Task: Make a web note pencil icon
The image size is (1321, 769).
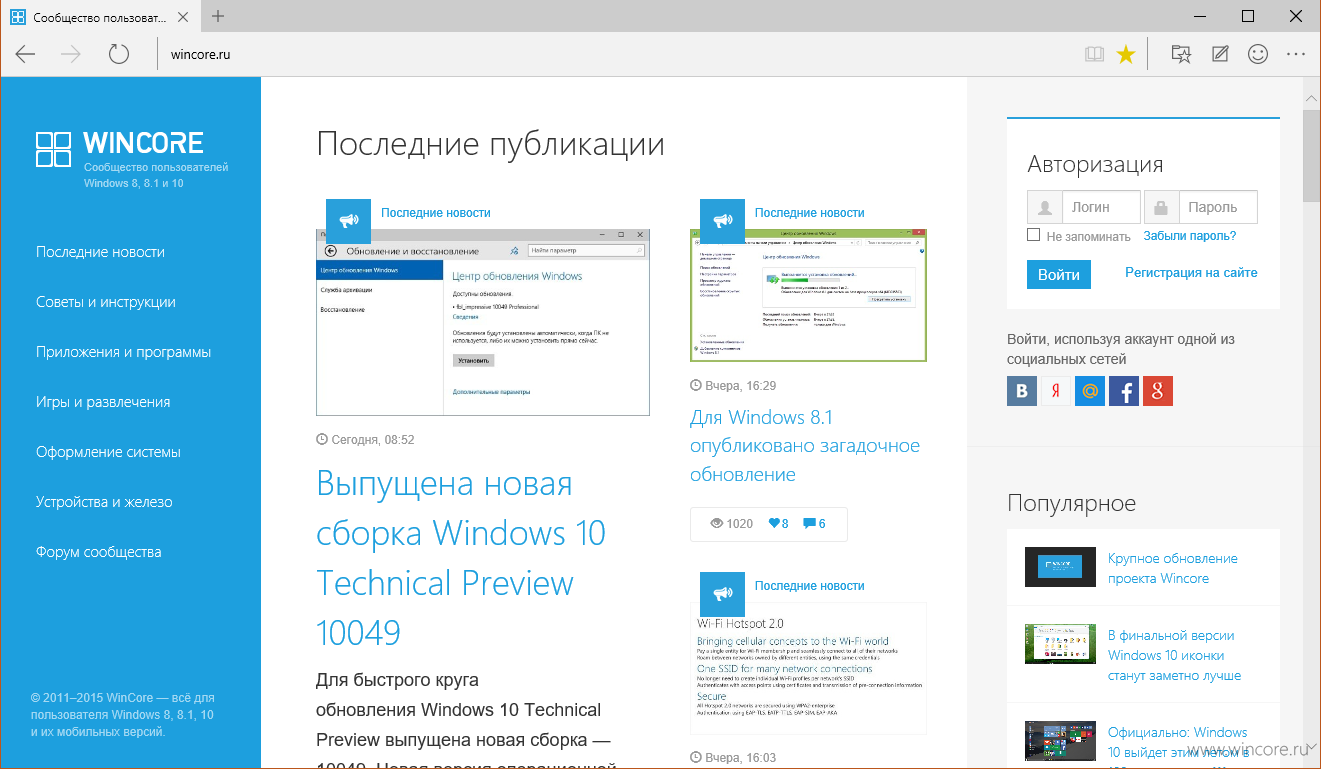Action: (x=1220, y=54)
